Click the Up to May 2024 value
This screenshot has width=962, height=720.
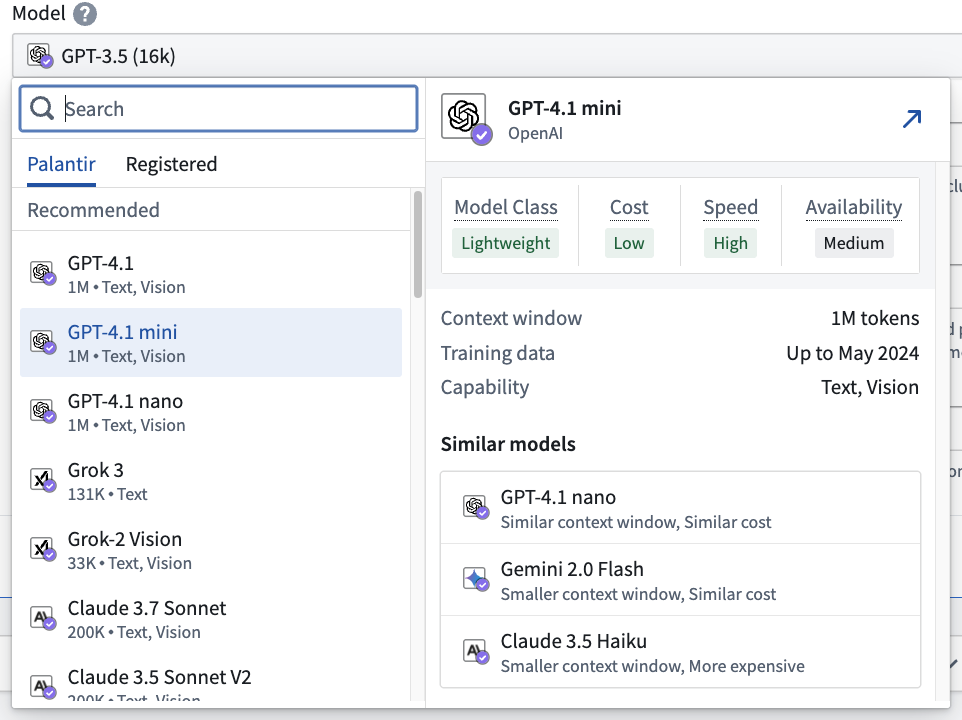tap(853, 353)
